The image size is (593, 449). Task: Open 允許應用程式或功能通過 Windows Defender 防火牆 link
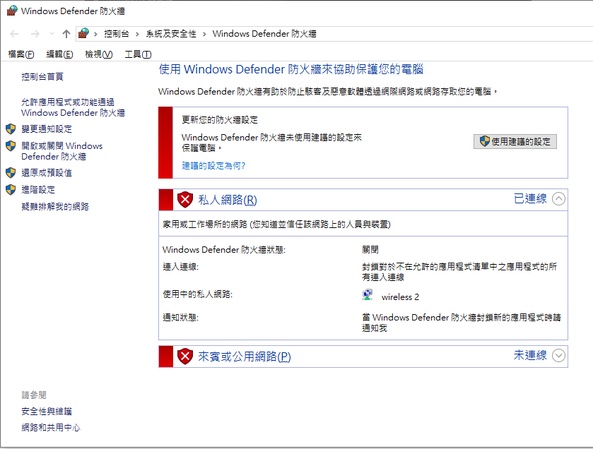tap(73, 107)
